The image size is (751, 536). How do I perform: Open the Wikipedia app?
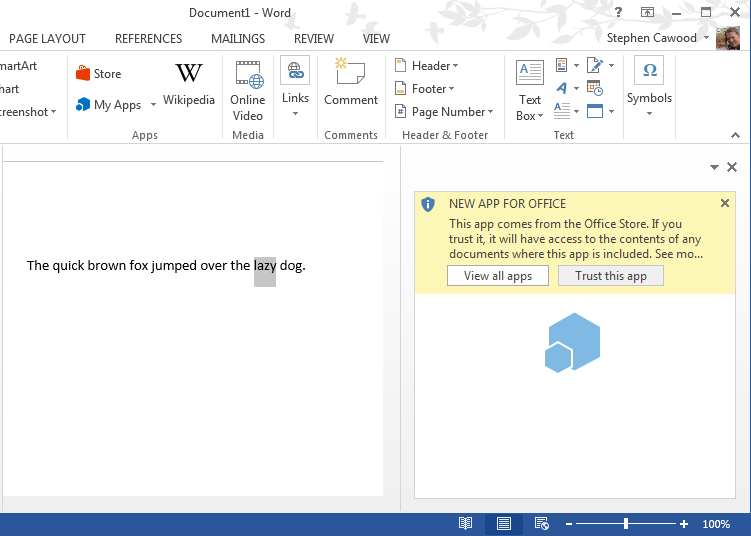(189, 84)
